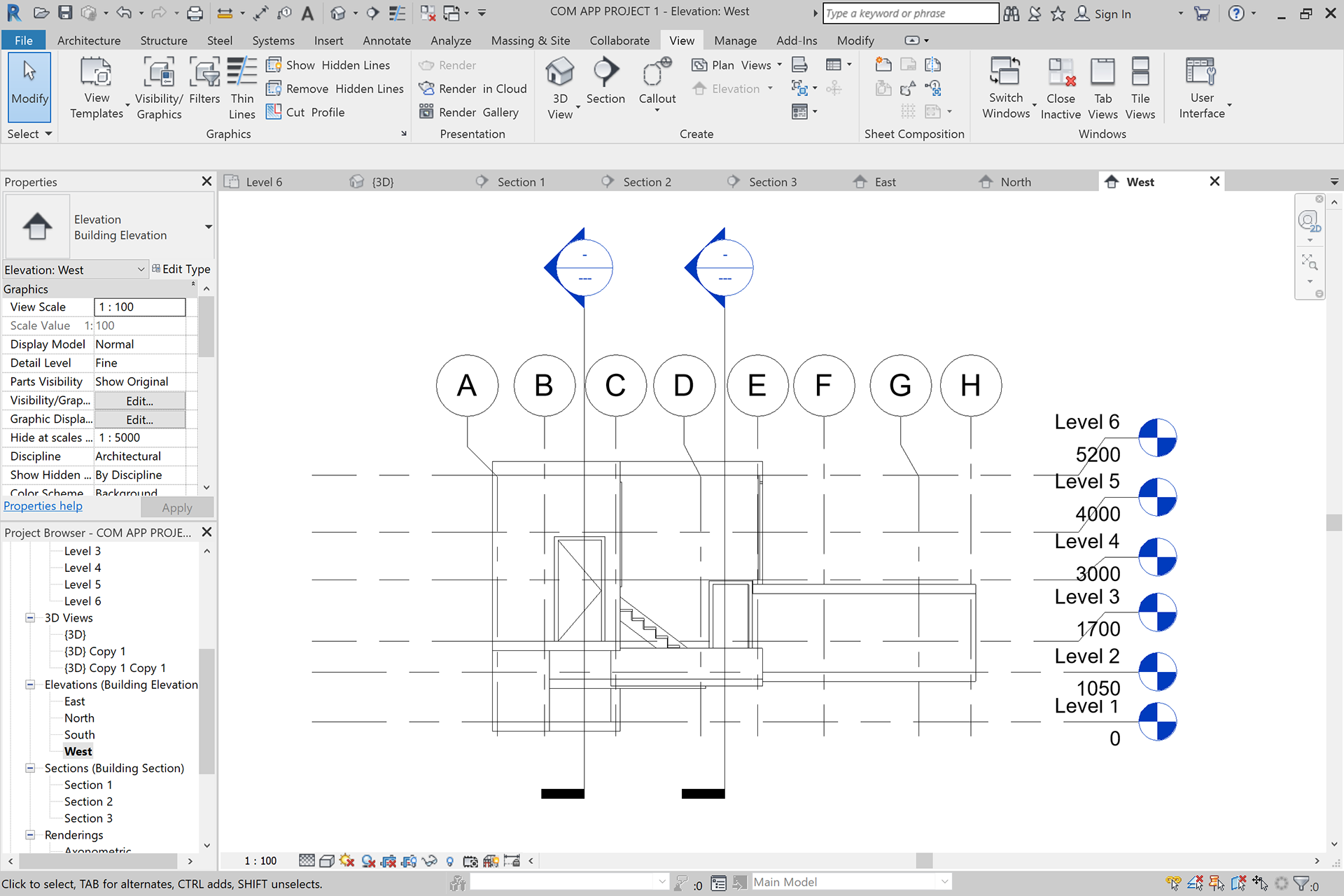Open the View Templates tool
Screen dimensions: 1344x896
point(97,89)
